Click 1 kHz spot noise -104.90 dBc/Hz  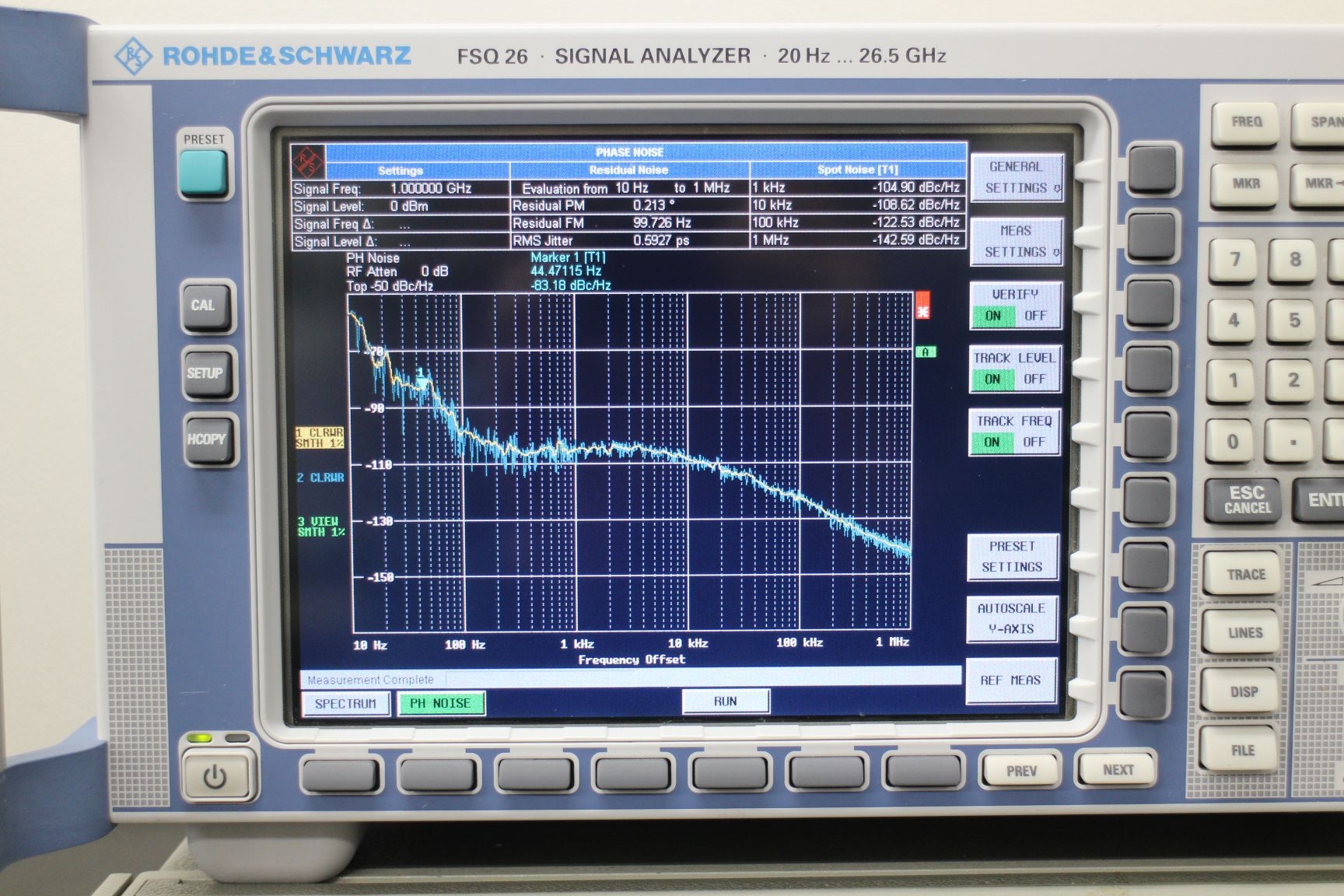coord(915,187)
